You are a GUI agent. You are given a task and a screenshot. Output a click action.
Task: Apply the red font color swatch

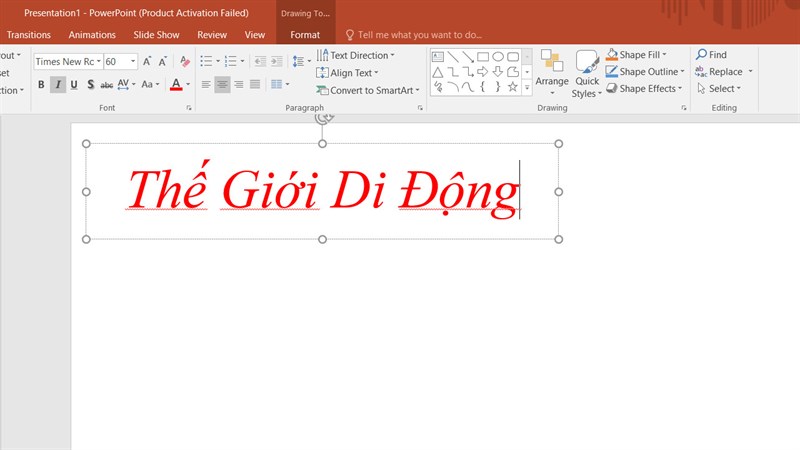point(176,85)
